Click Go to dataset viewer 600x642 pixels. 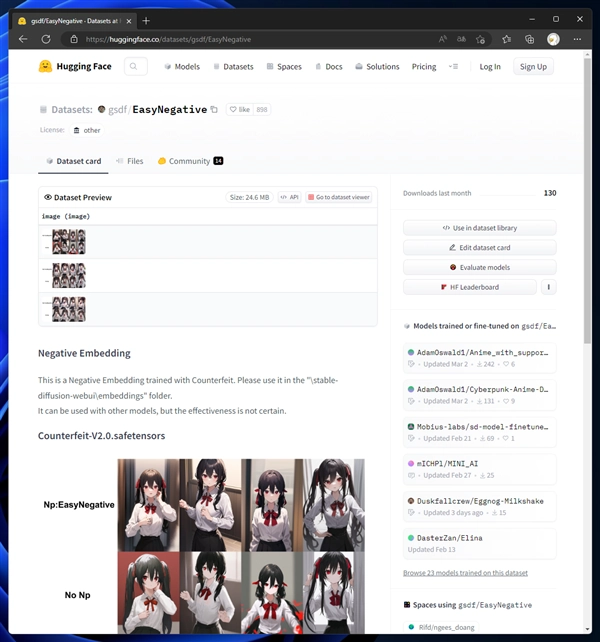click(x=339, y=197)
